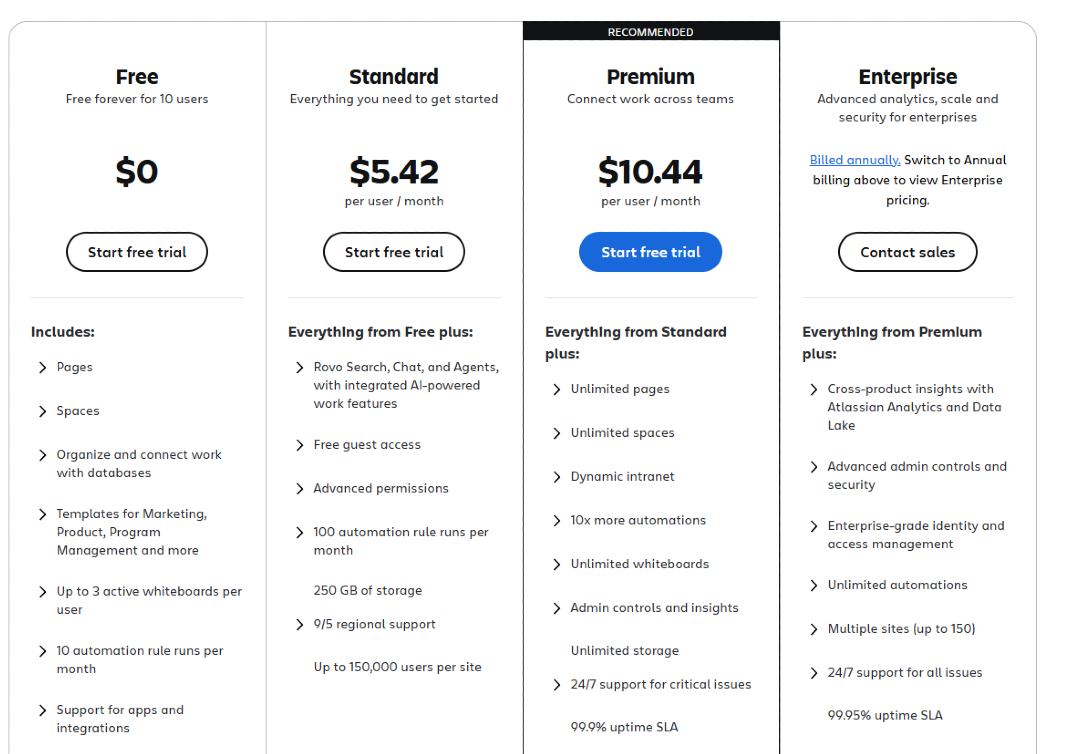1089x754 pixels.
Task: Contact sales for Enterprise pricing
Action: [x=907, y=252]
